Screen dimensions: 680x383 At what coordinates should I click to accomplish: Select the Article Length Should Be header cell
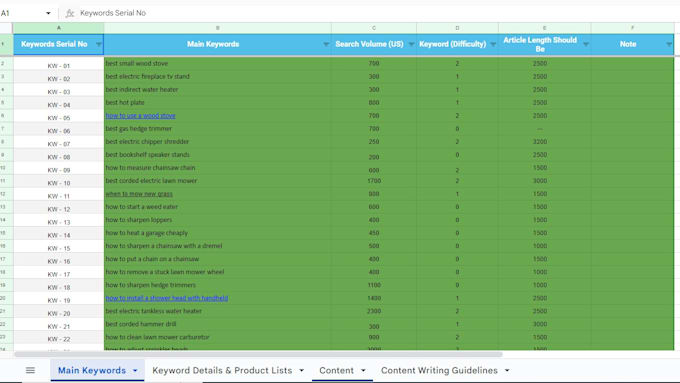544,44
